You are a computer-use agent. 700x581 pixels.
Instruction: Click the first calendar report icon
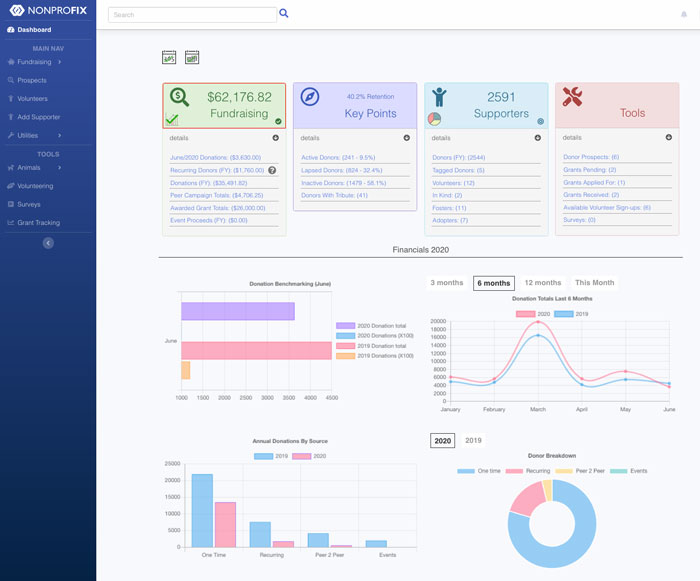point(169,57)
